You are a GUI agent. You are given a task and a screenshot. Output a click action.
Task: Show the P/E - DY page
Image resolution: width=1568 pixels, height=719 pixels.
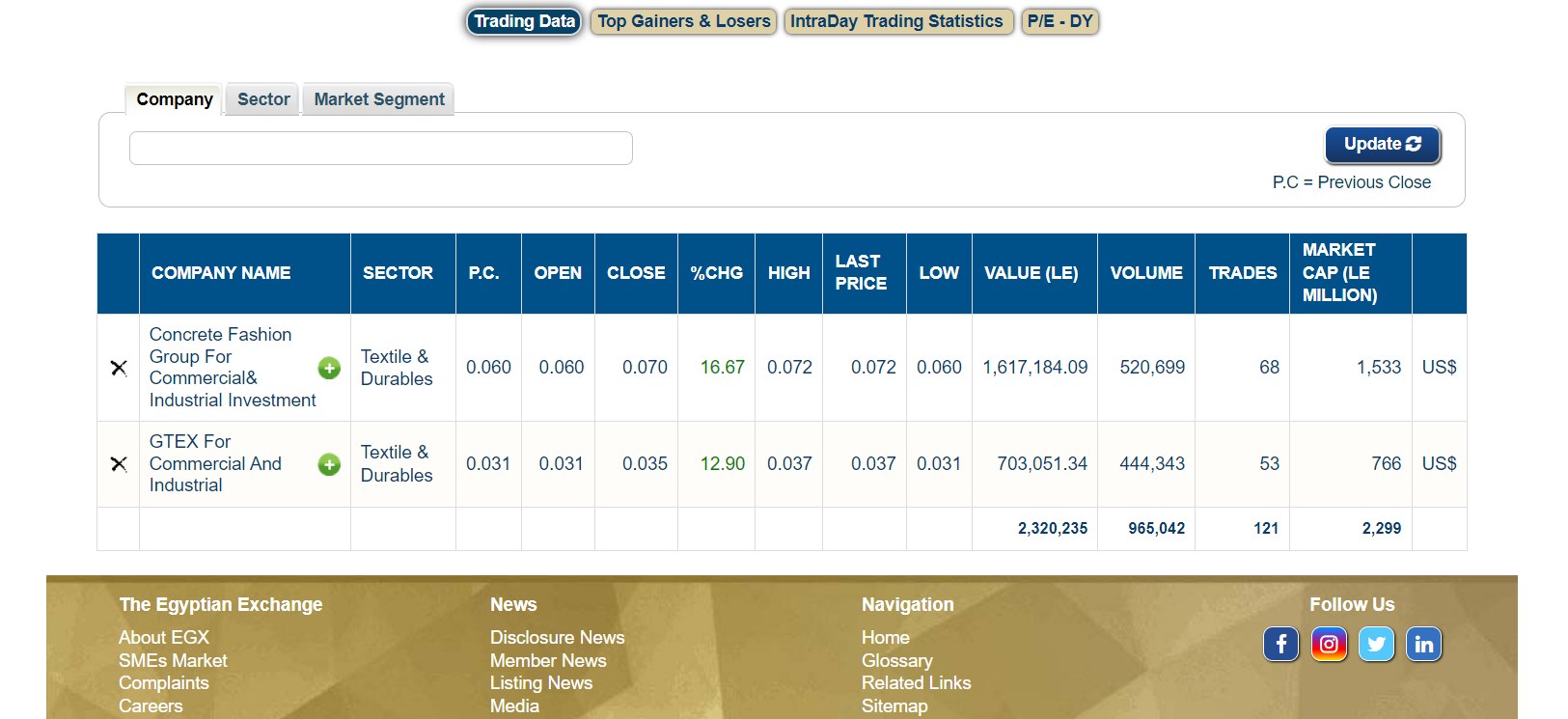coord(1059,21)
